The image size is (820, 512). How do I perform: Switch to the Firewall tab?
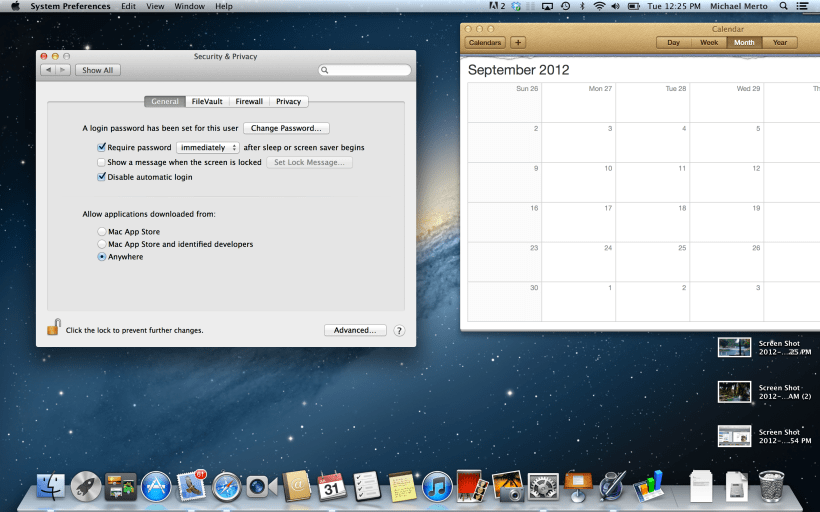[249, 101]
